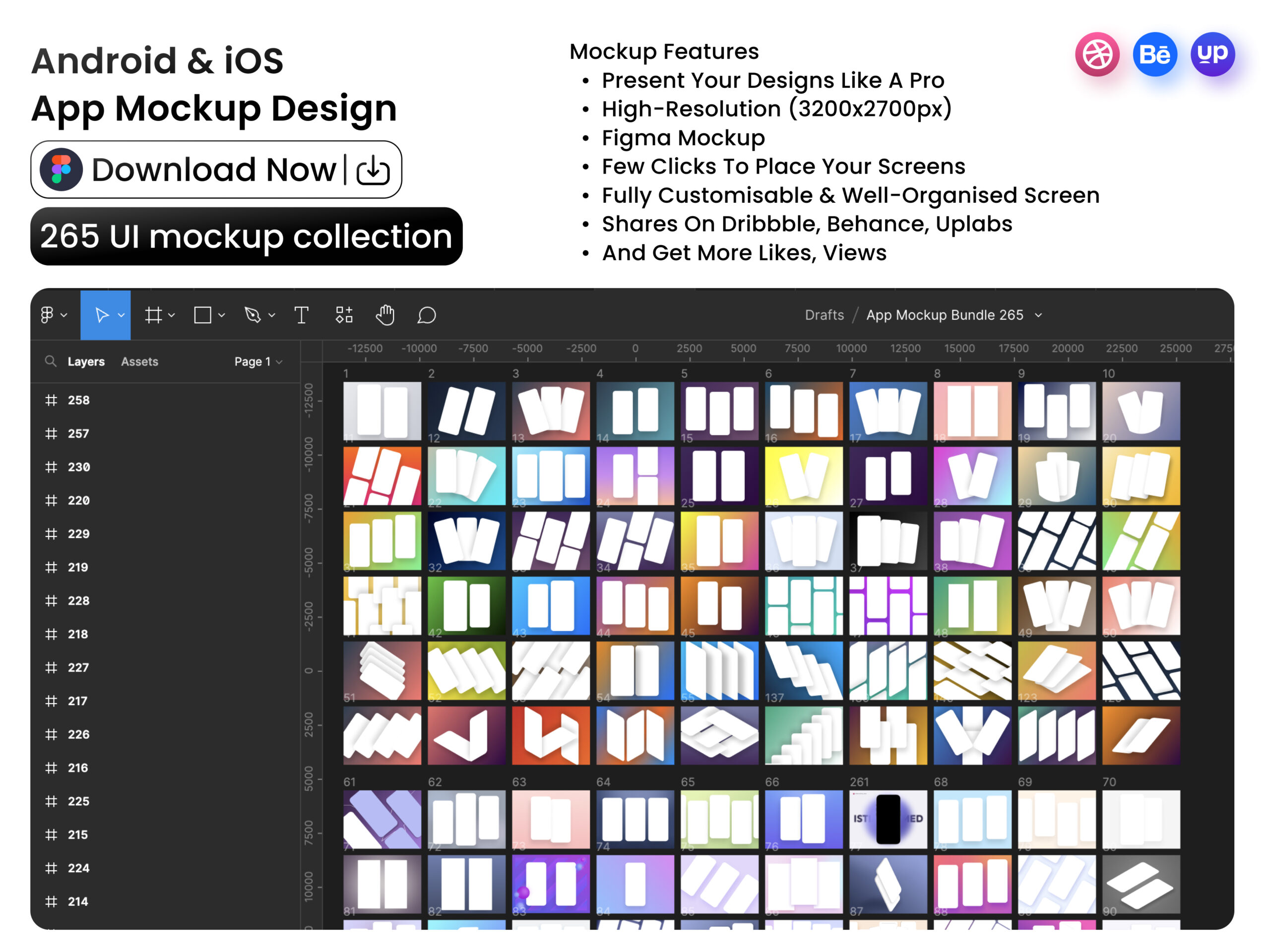Select layer 226 in layers list
Image resolution: width=1270 pixels, height=952 pixels.
coord(165,734)
